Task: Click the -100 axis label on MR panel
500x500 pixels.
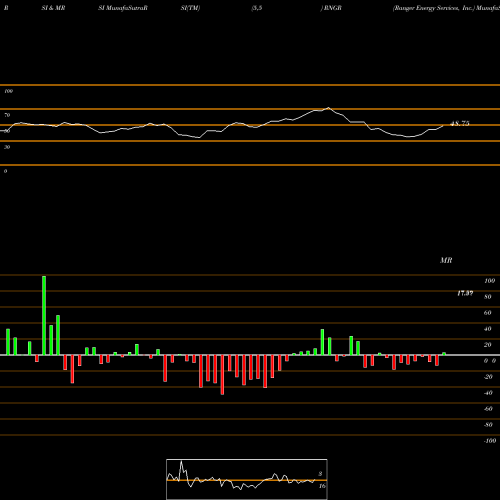Action: click(490, 441)
